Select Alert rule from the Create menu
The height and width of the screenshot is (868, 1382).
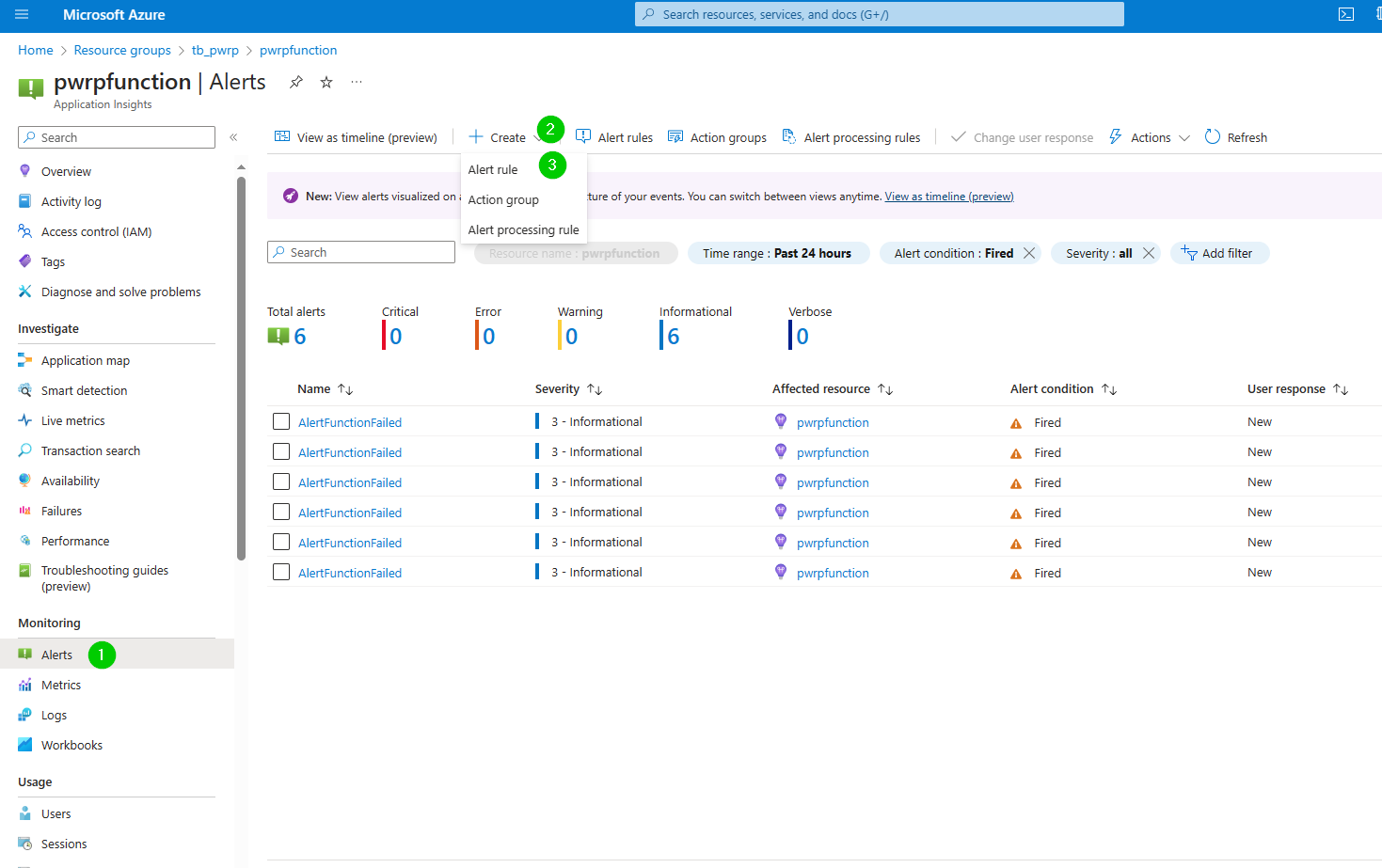[493, 169]
